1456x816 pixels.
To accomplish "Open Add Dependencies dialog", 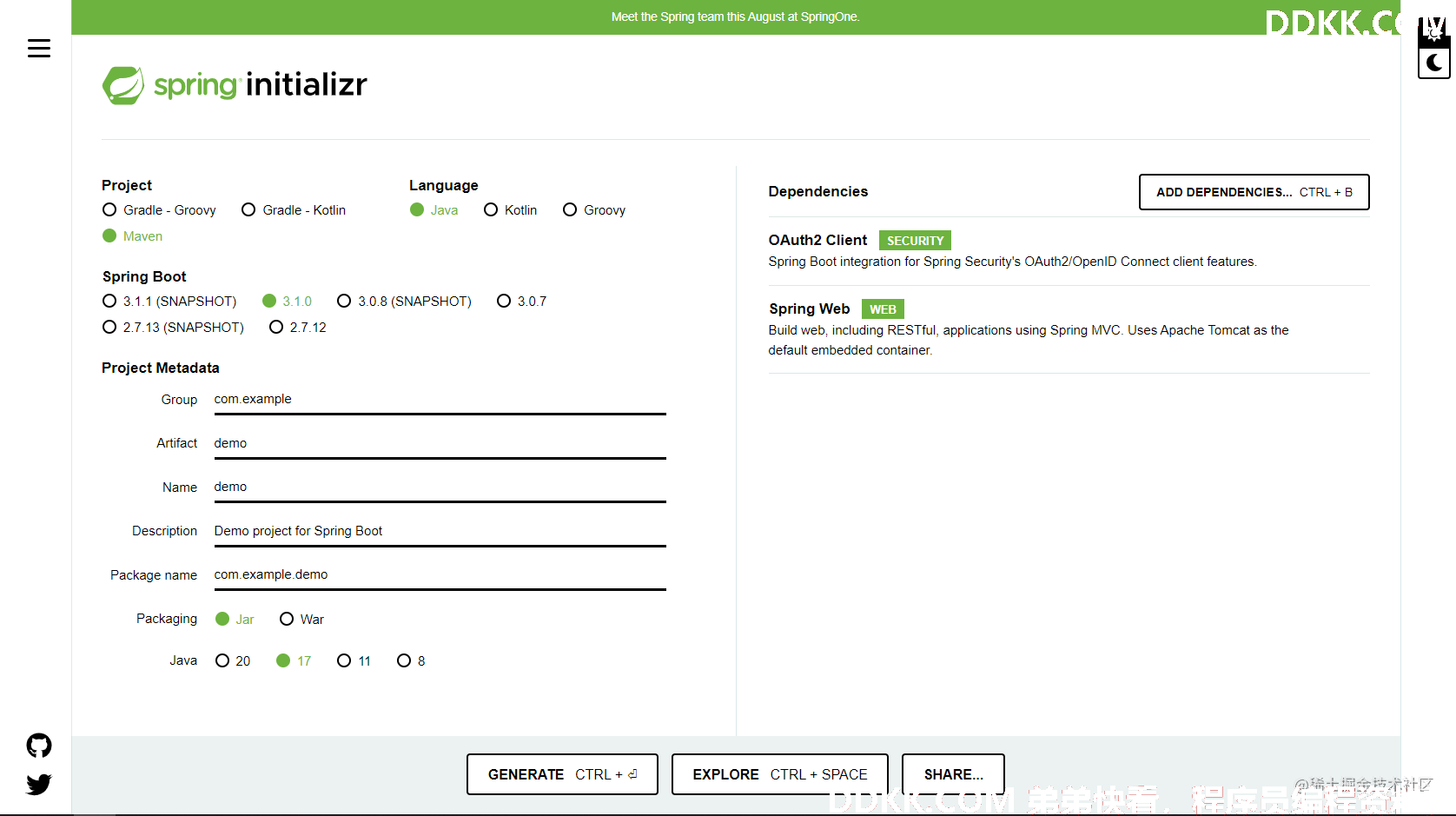I will [1254, 192].
